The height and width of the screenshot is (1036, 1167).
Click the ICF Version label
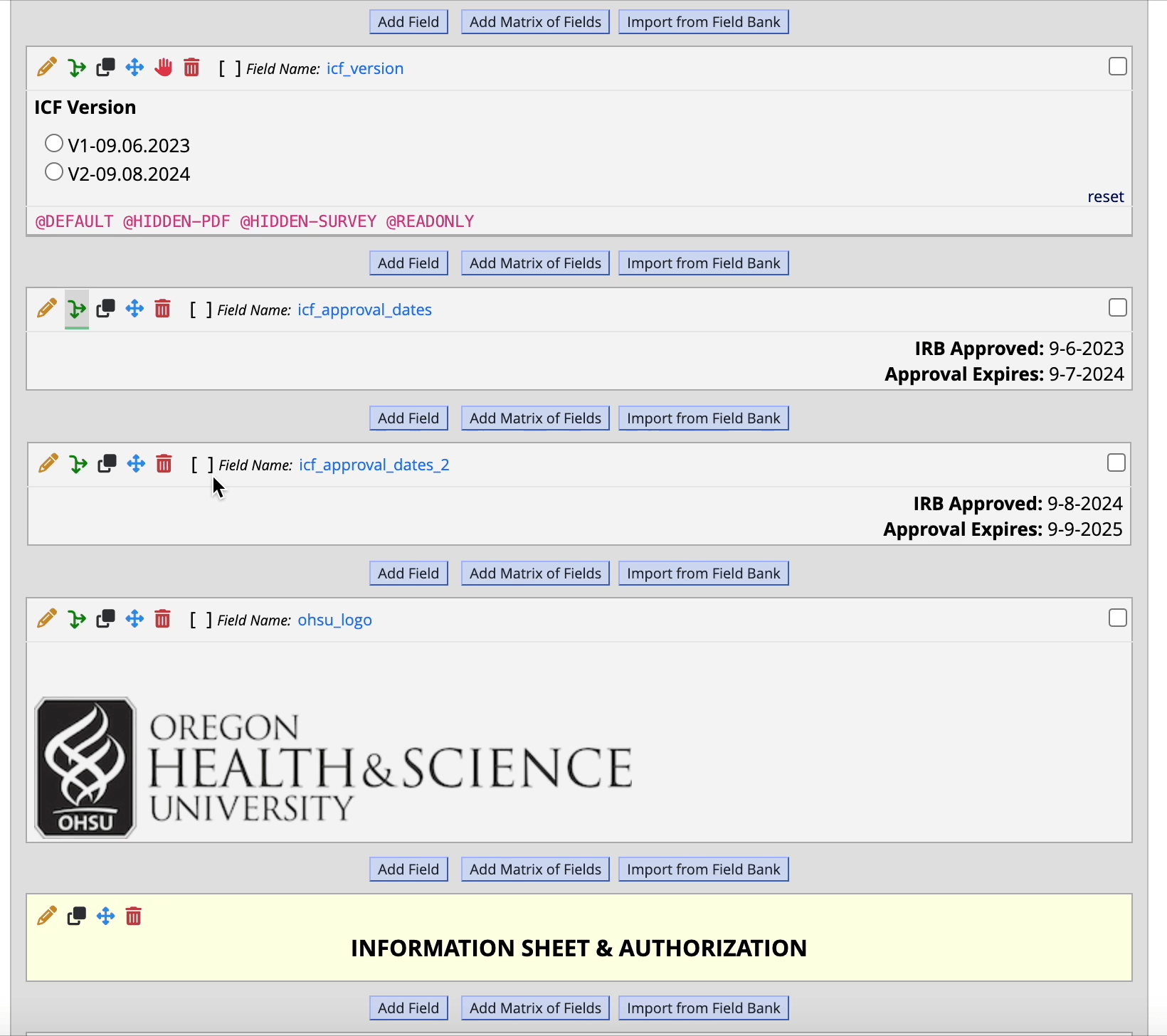[85, 107]
